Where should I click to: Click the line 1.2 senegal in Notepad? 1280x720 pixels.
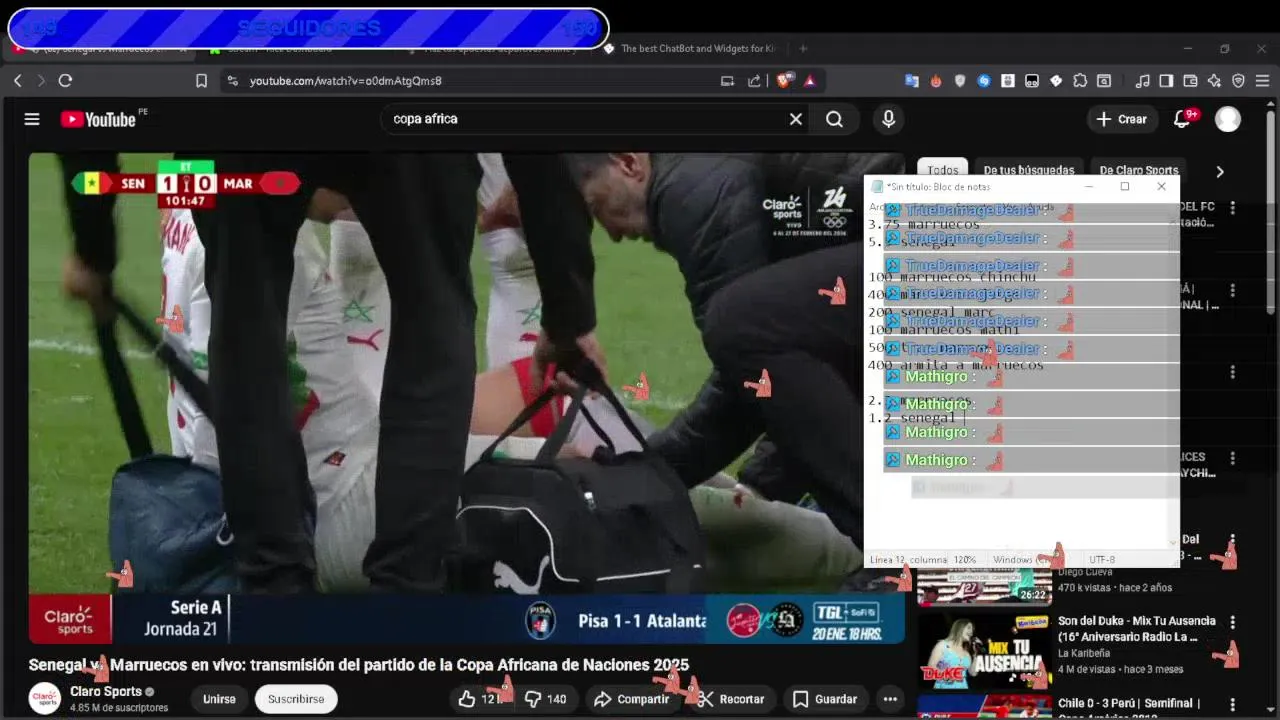(910, 418)
